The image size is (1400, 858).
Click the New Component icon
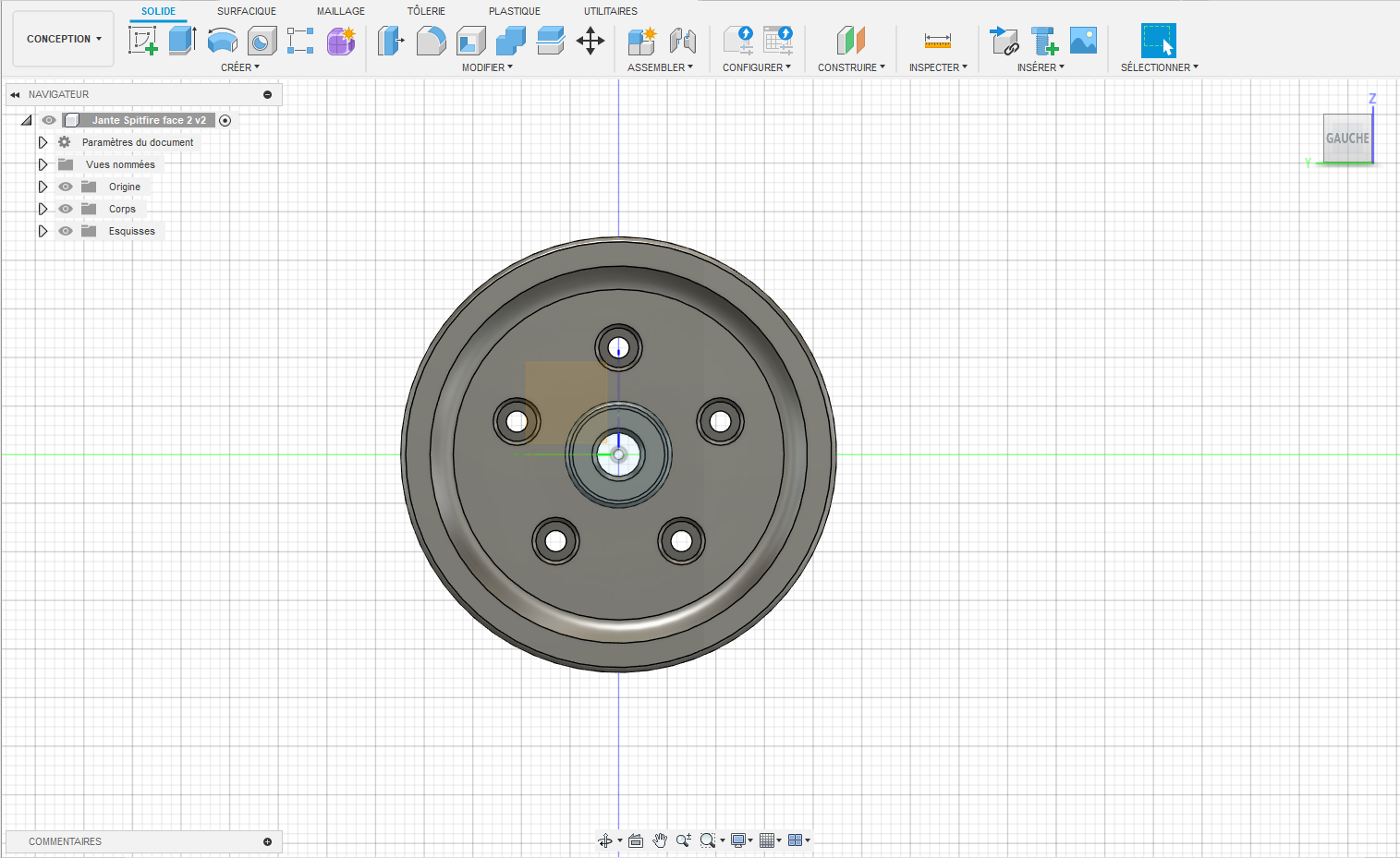pyautogui.click(x=641, y=41)
